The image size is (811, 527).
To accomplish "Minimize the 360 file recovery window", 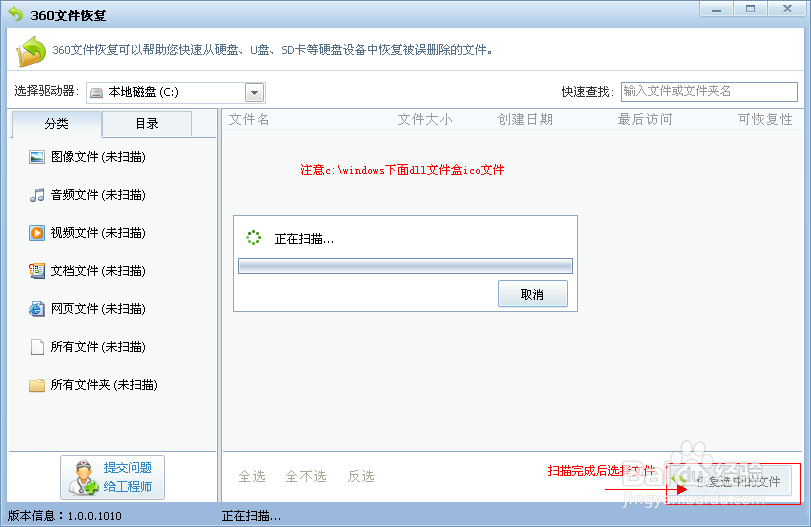I will coord(716,9).
